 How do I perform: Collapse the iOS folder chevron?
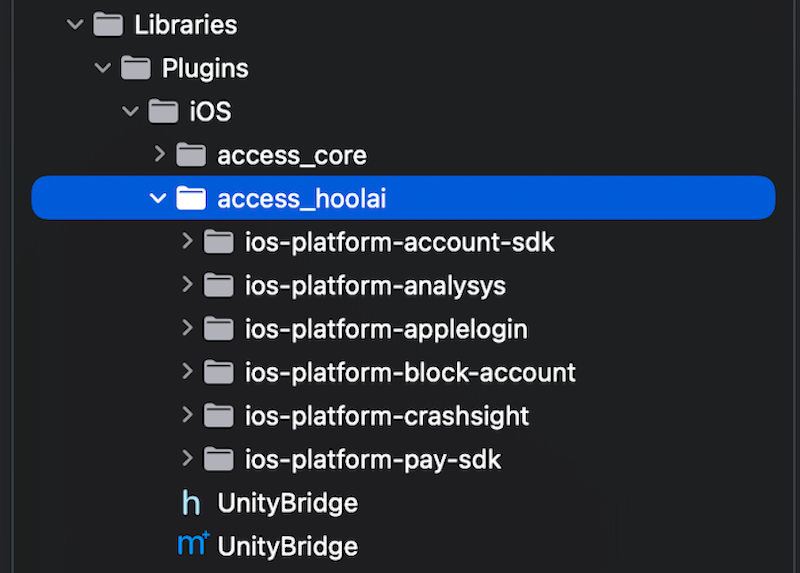coord(130,111)
